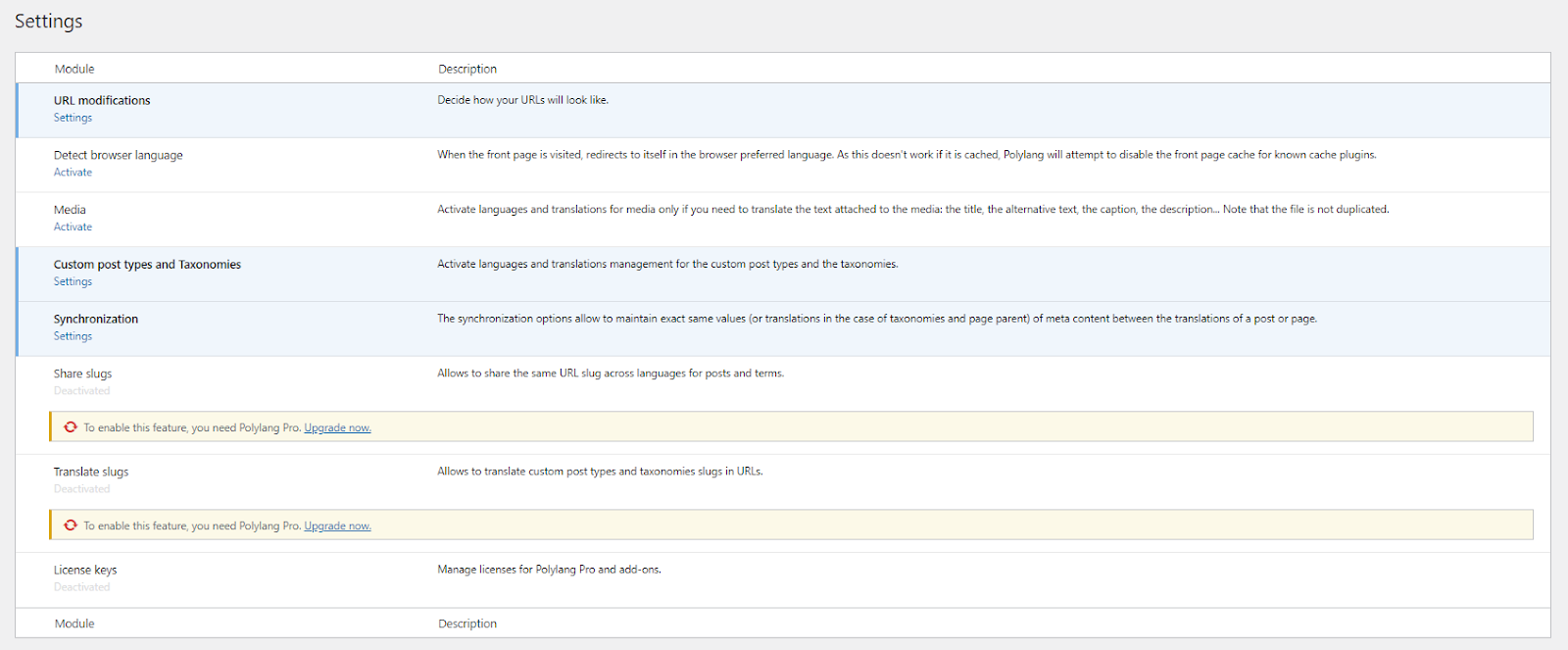Click Upgrade now under Share slugs
Image resolution: width=1568 pixels, height=650 pixels.
pos(337,428)
